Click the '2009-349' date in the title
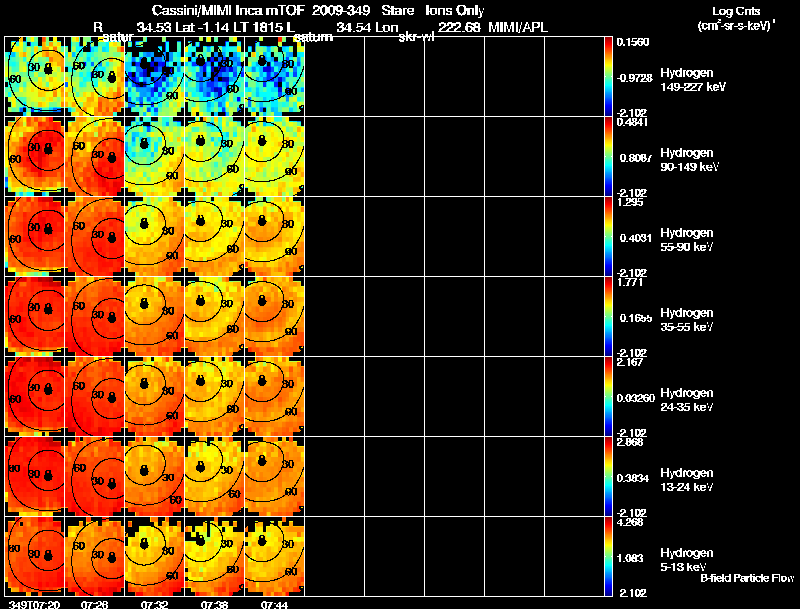Image resolution: width=800 pixels, height=609 pixels. 341,11
